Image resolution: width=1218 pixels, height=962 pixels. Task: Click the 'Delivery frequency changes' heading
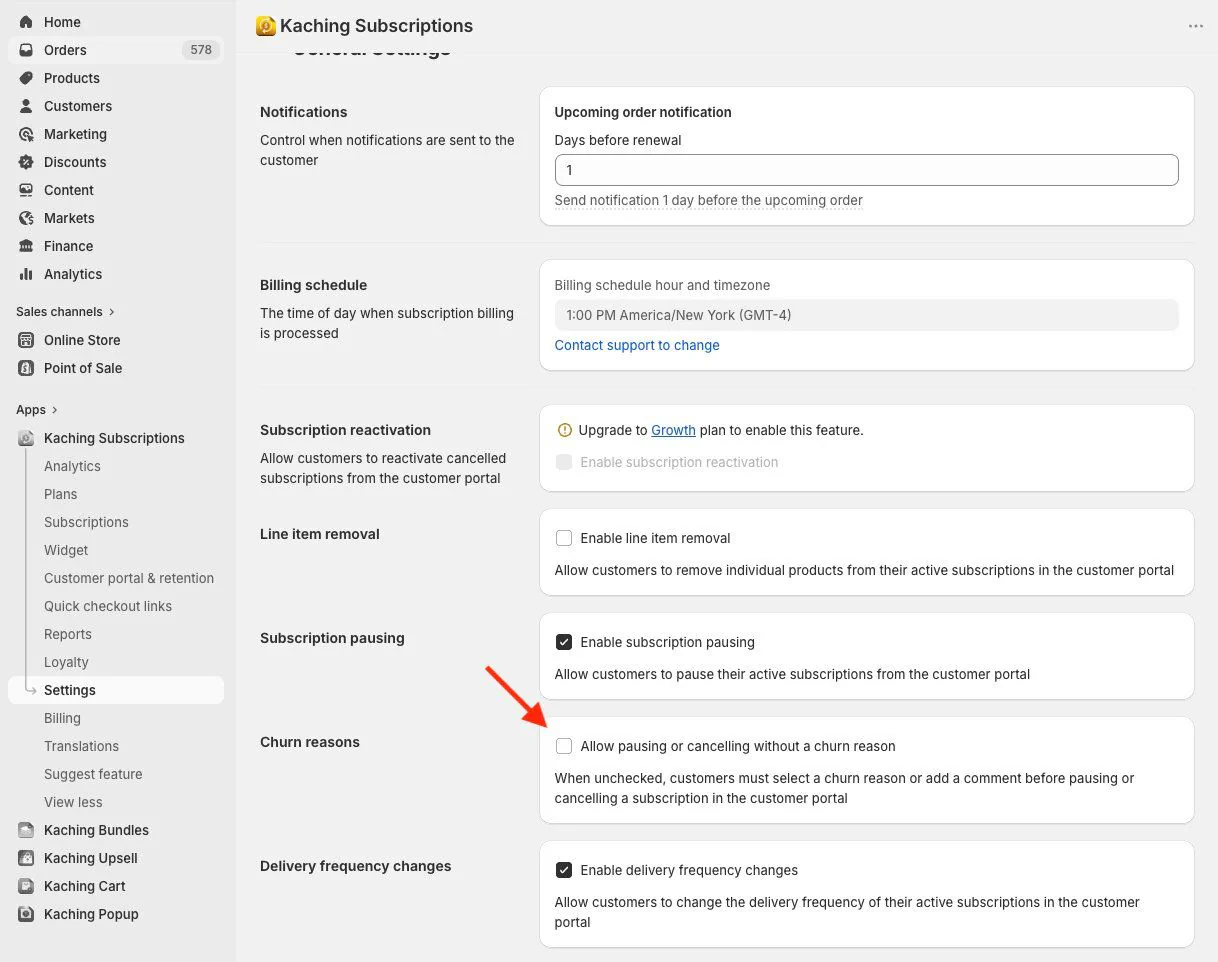(355, 866)
